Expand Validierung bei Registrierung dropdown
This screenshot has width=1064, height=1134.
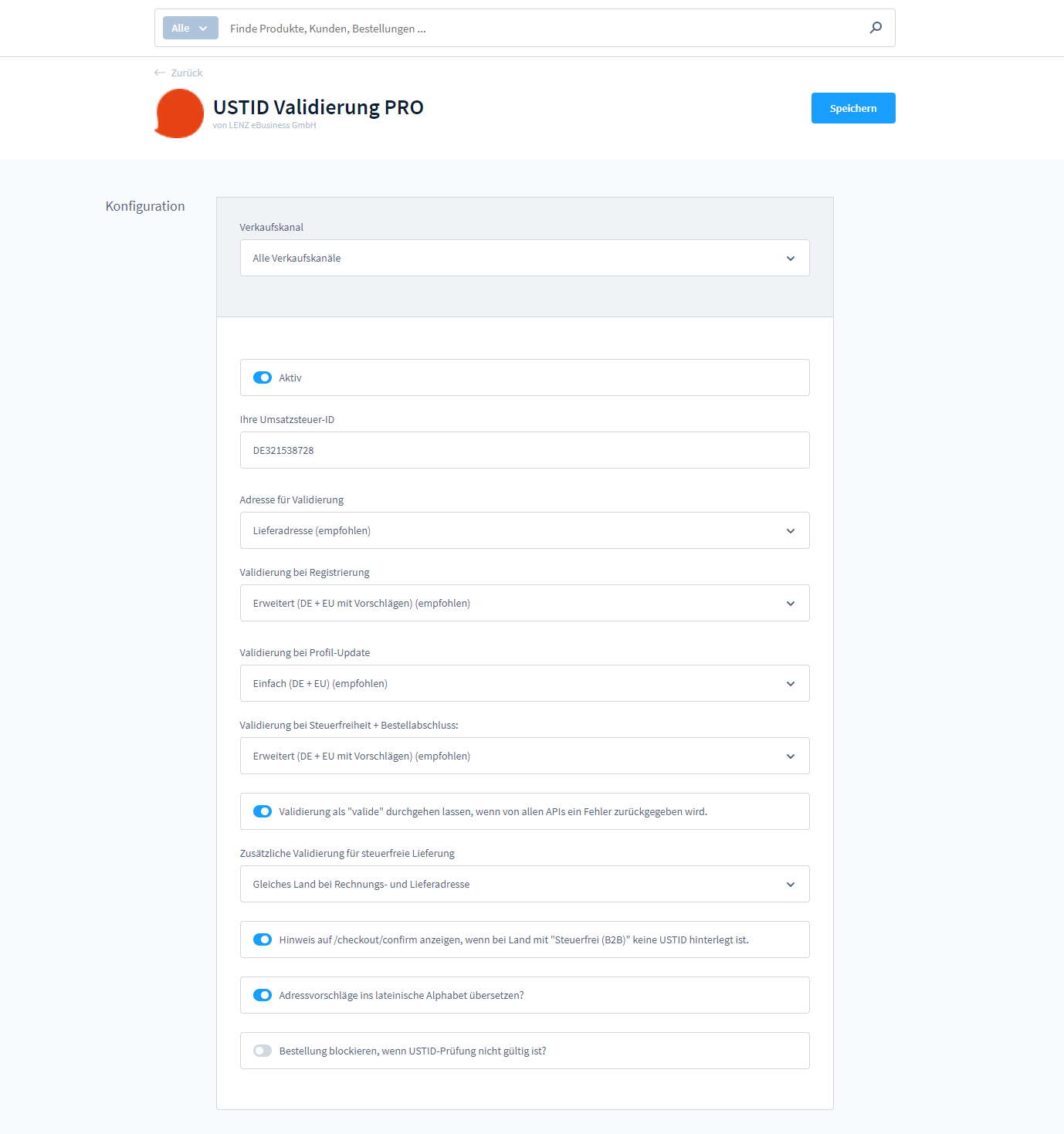click(x=524, y=603)
